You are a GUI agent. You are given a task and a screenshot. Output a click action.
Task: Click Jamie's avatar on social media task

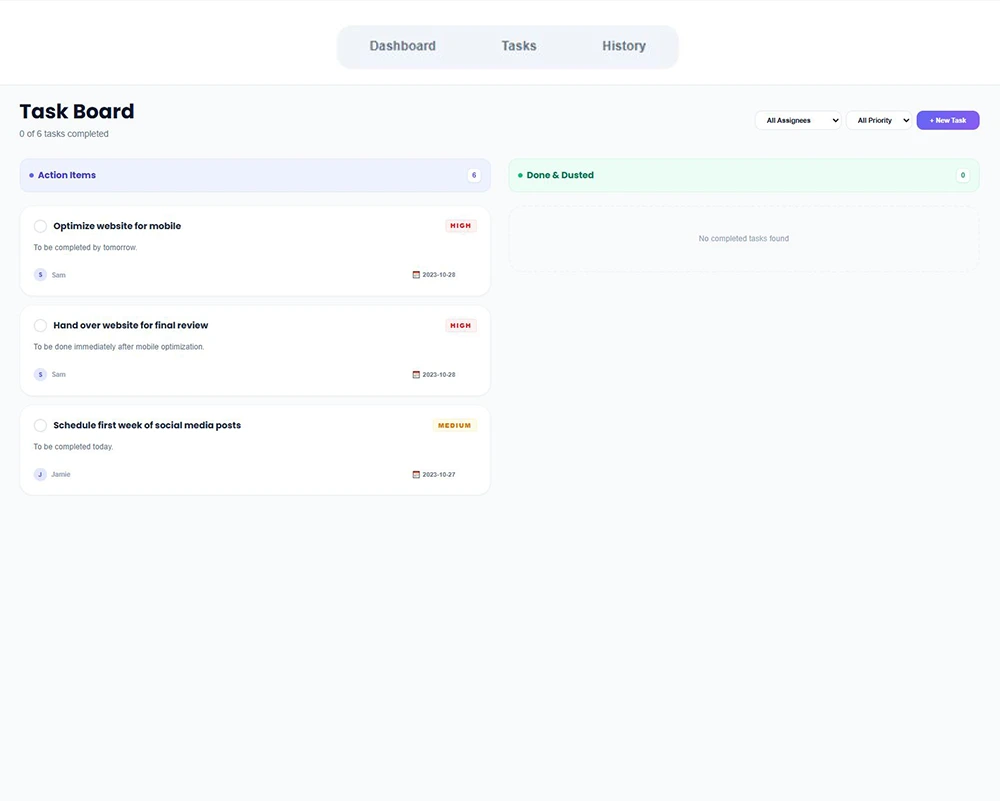point(40,475)
